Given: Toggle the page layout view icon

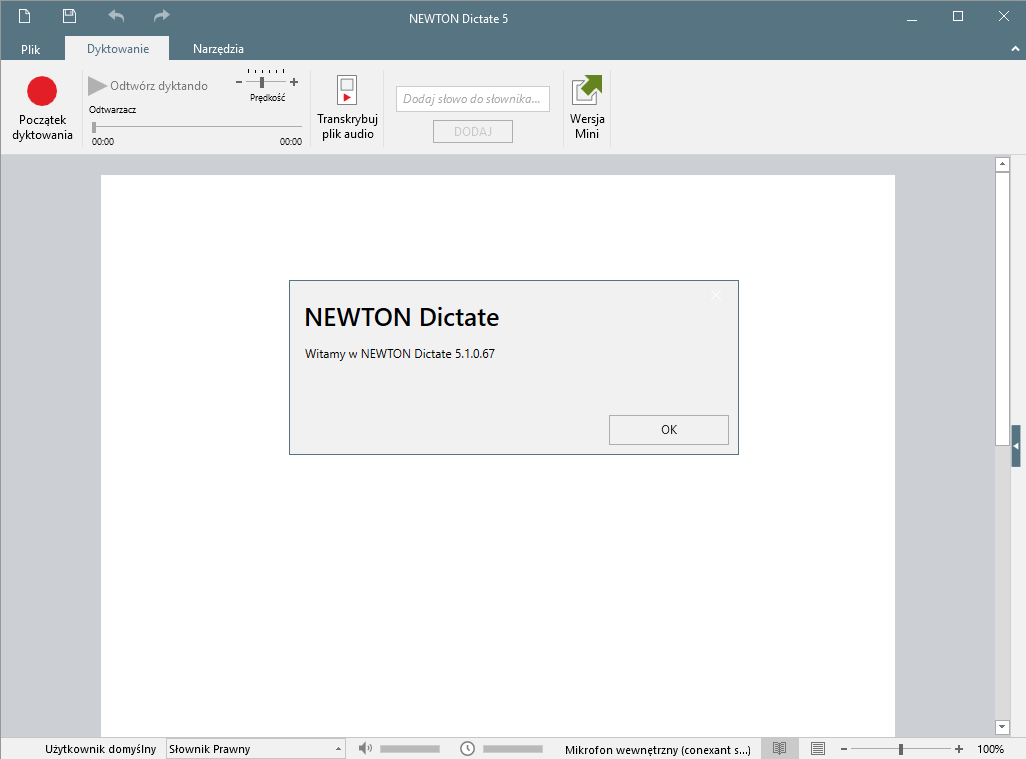Looking at the screenshot, I should (817, 748).
